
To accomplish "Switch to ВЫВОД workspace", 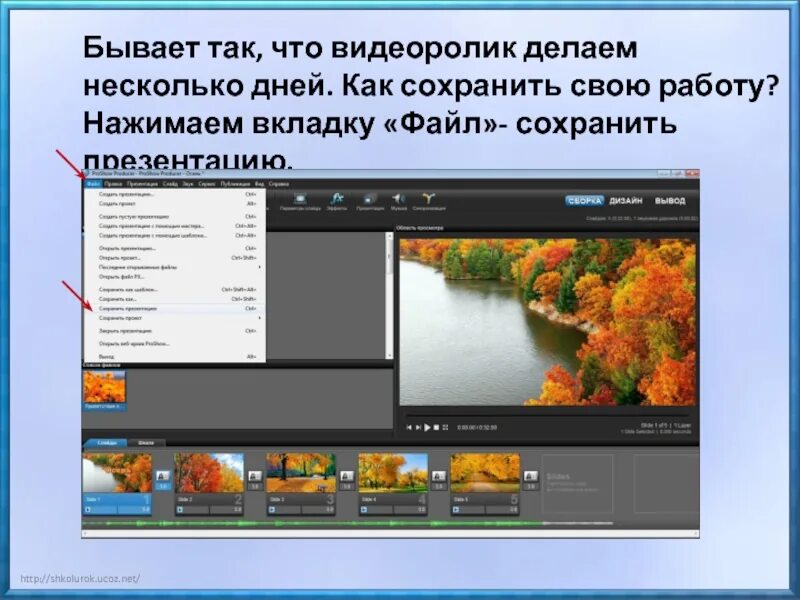I will tap(670, 201).
